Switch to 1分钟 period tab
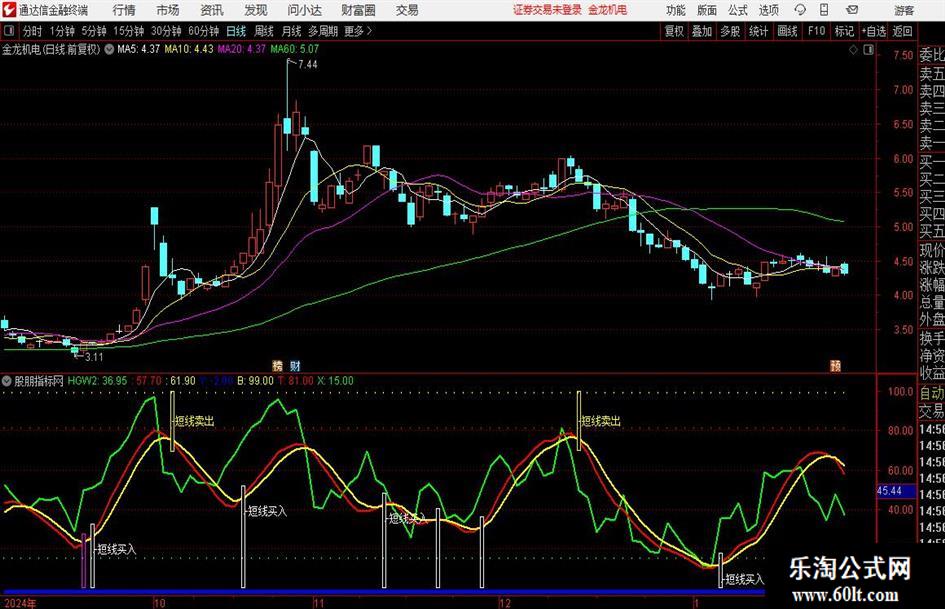The width and height of the screenshot is (945, 609). pyautogui.click(x=62, y=31)
